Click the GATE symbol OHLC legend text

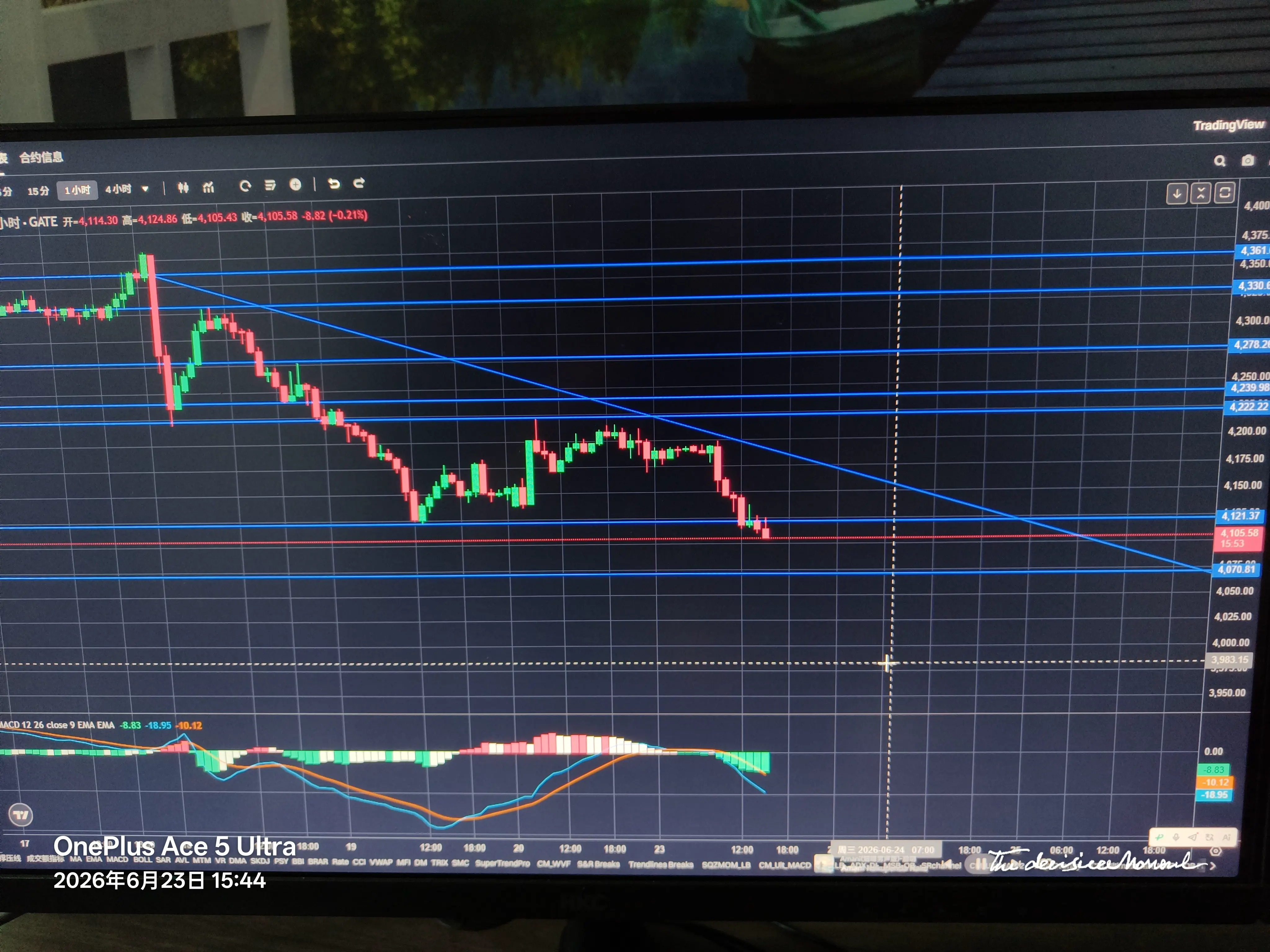click(x=184, y=218)
